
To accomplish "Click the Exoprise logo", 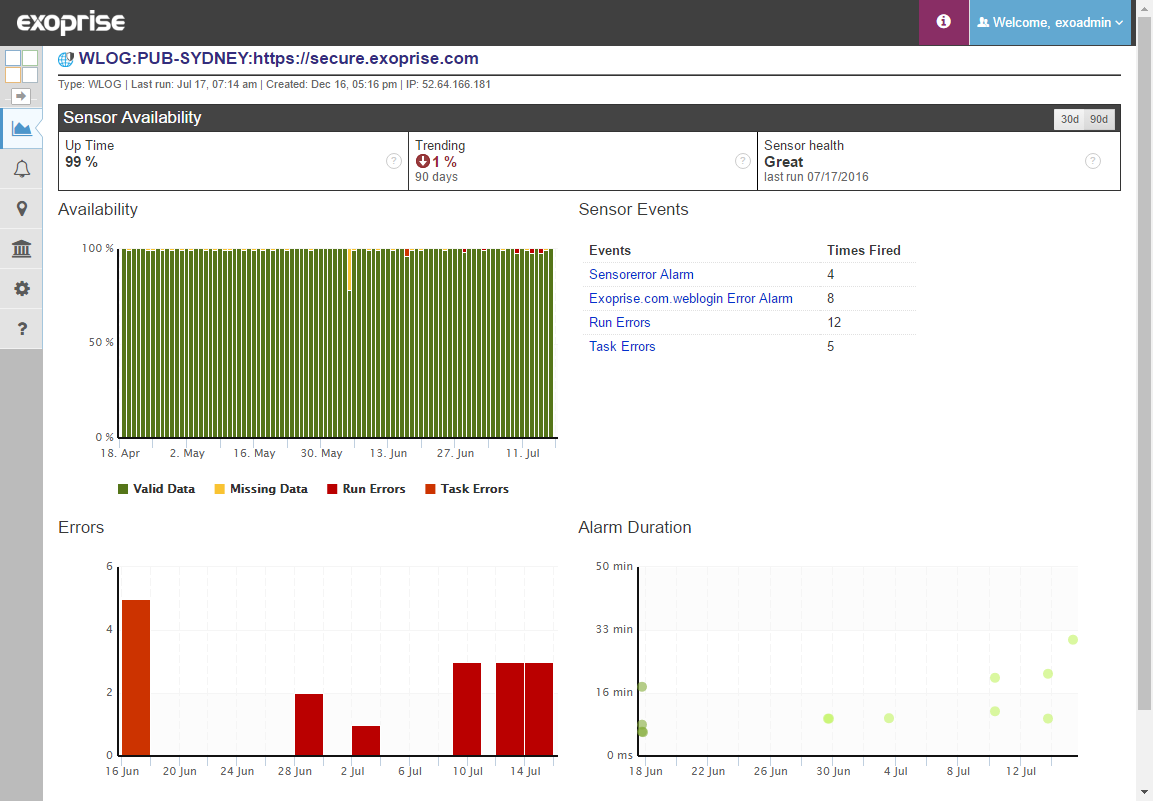I will tap(71, 23).
